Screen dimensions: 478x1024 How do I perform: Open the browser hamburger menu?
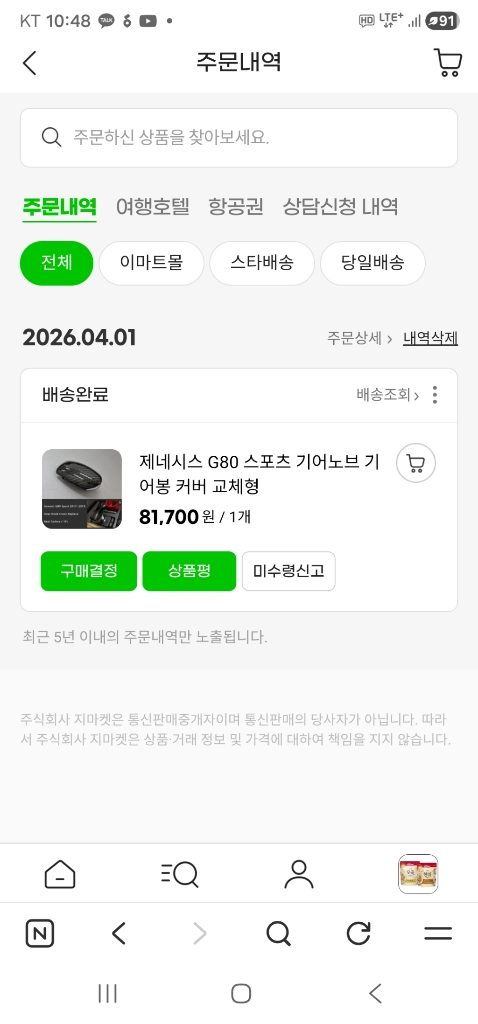click(x=438, y=933)
